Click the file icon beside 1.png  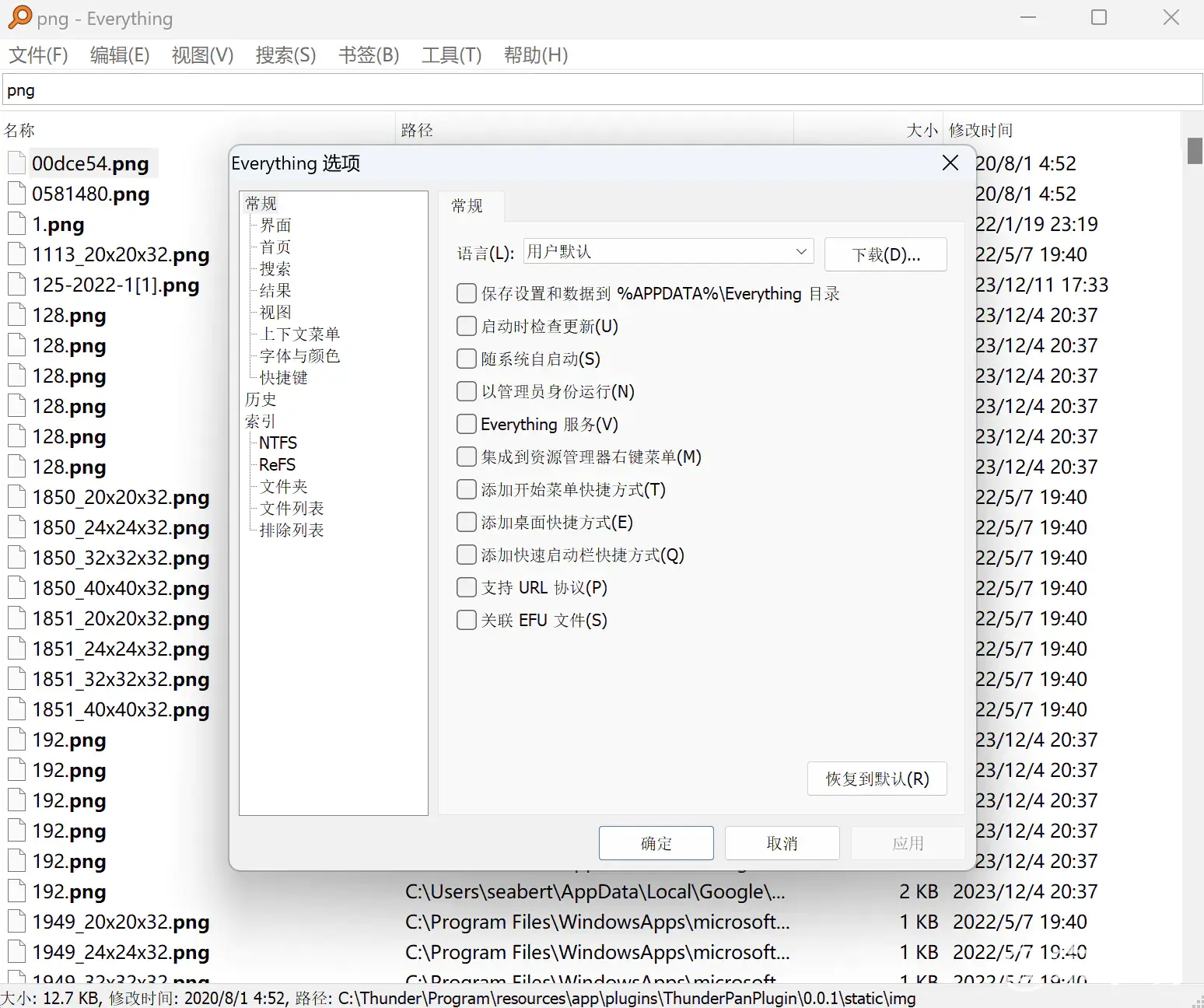pos(17,224)
